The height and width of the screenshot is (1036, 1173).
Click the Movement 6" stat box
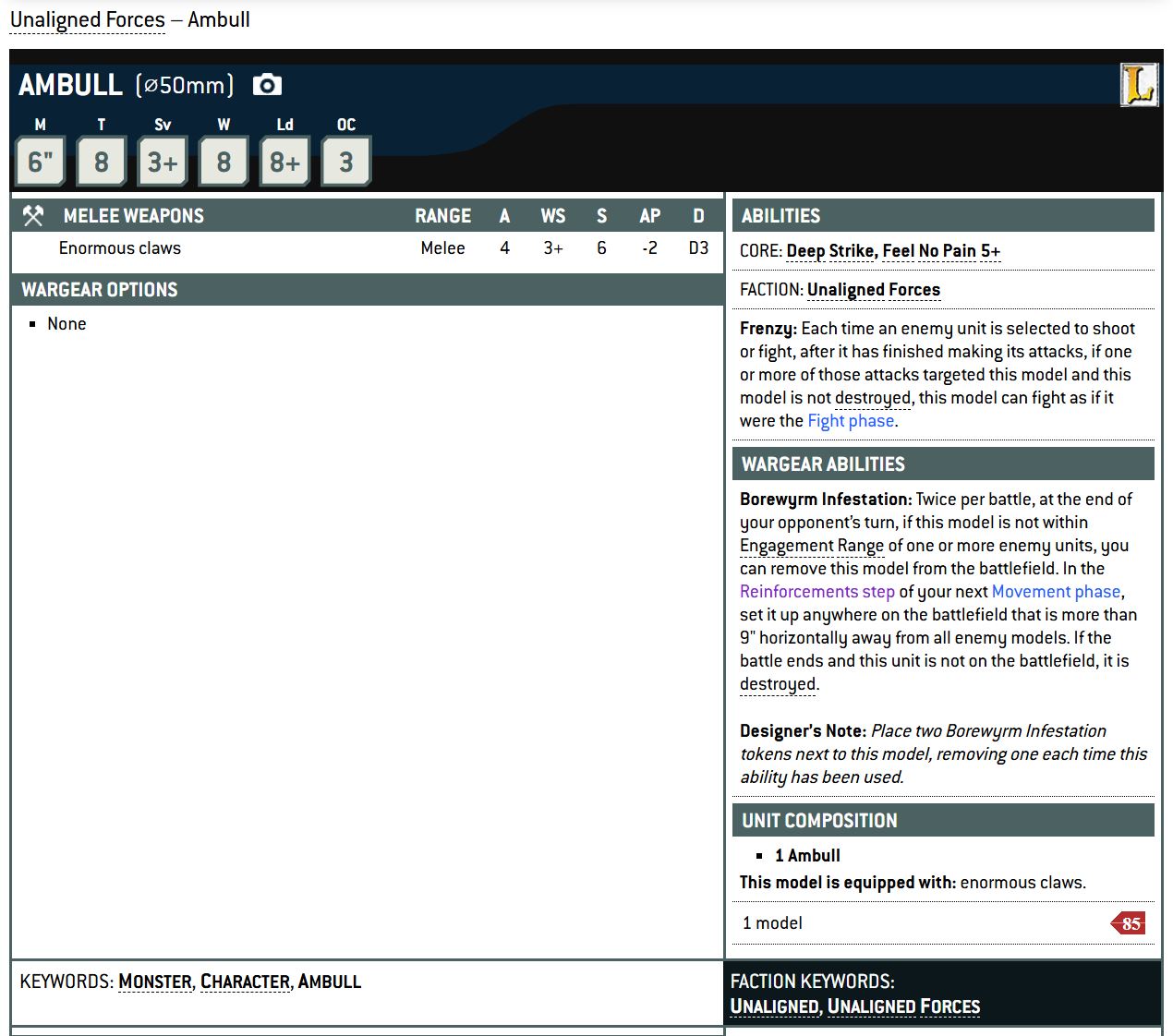[x=41, y=162]
